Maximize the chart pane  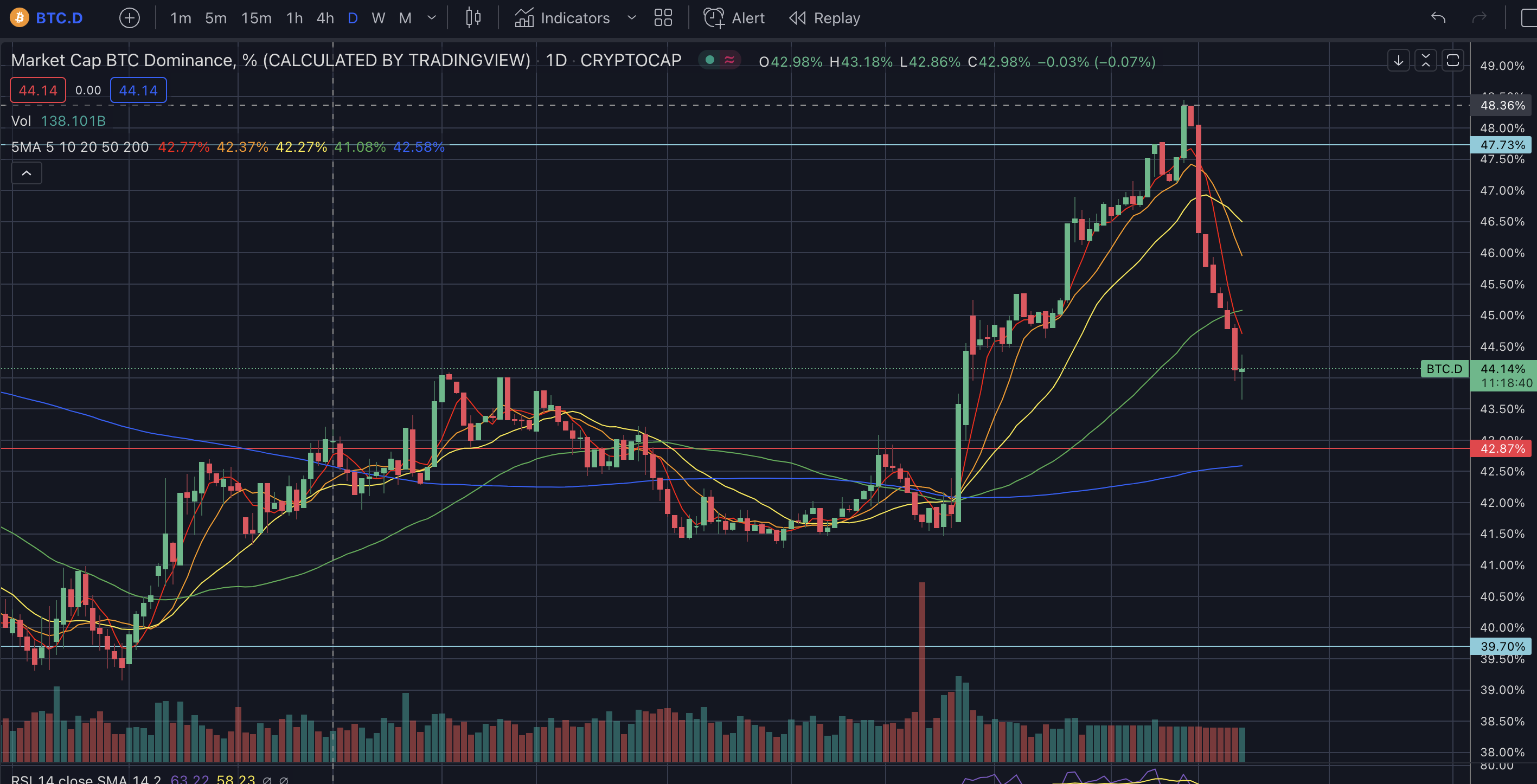click(x=1453, y=60)
